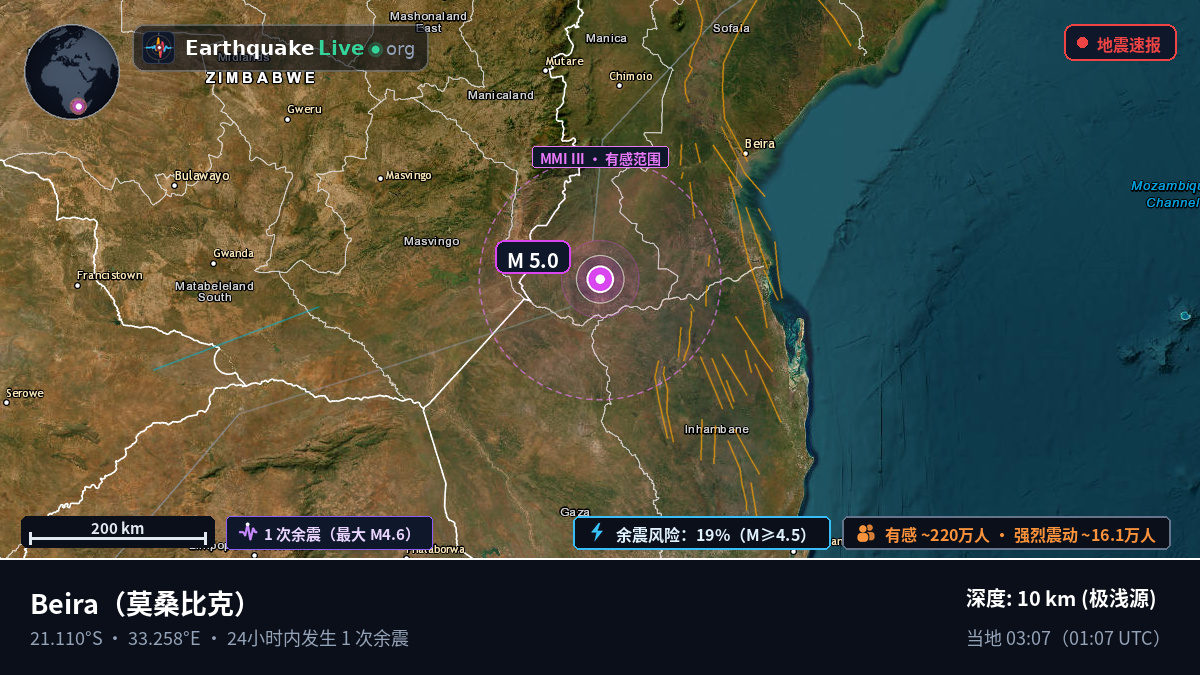Click the Earthquake Live .org site title
The width and height of the screenshot is (1200, 675).
(x=300, y=48)
